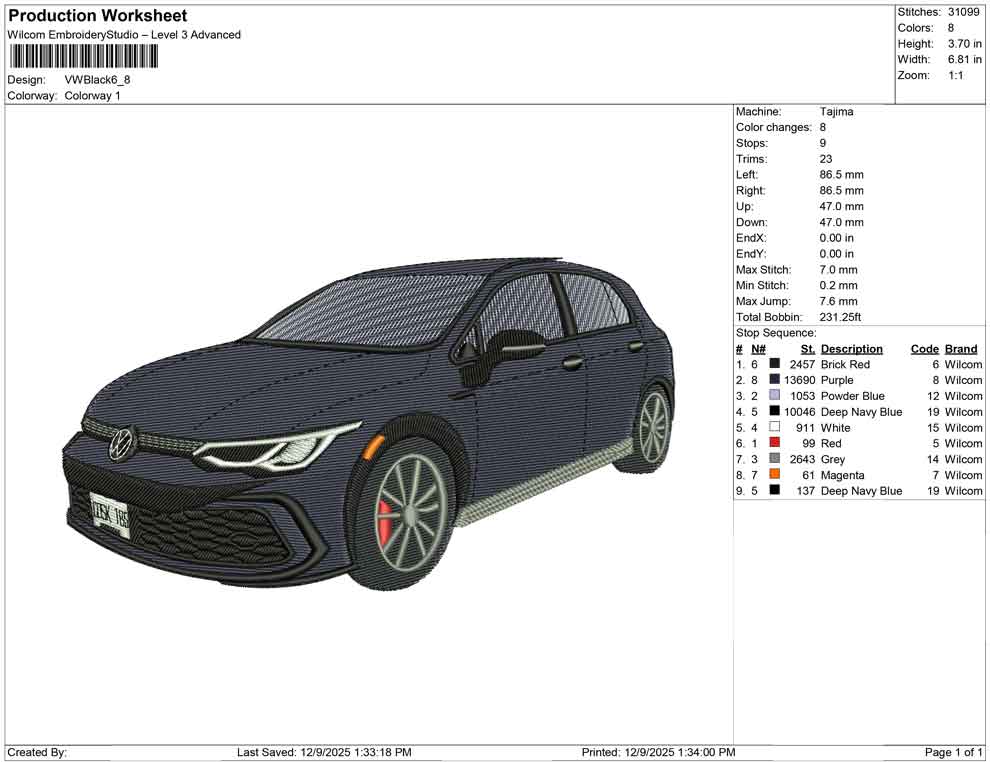Click the design name VWBlack6_8
This screenshot has width=990, height=762.
97,80
